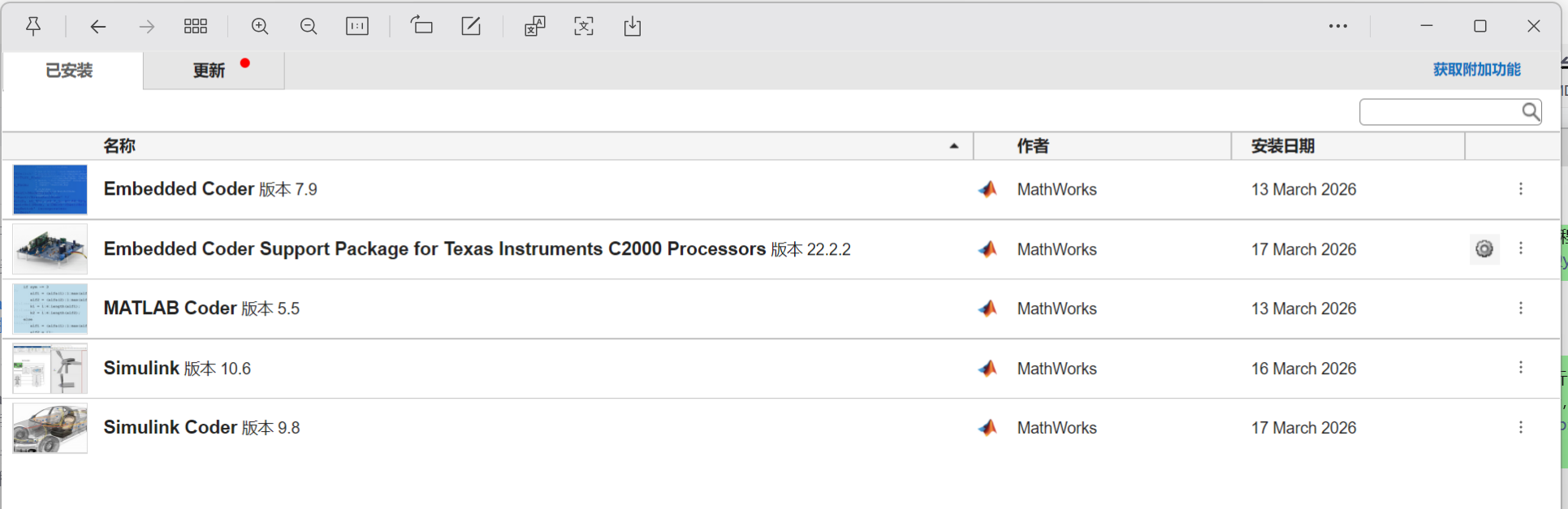Sort by 名称 column header
This screenshot has width=1568, height=509.
(x=119, y=146)
